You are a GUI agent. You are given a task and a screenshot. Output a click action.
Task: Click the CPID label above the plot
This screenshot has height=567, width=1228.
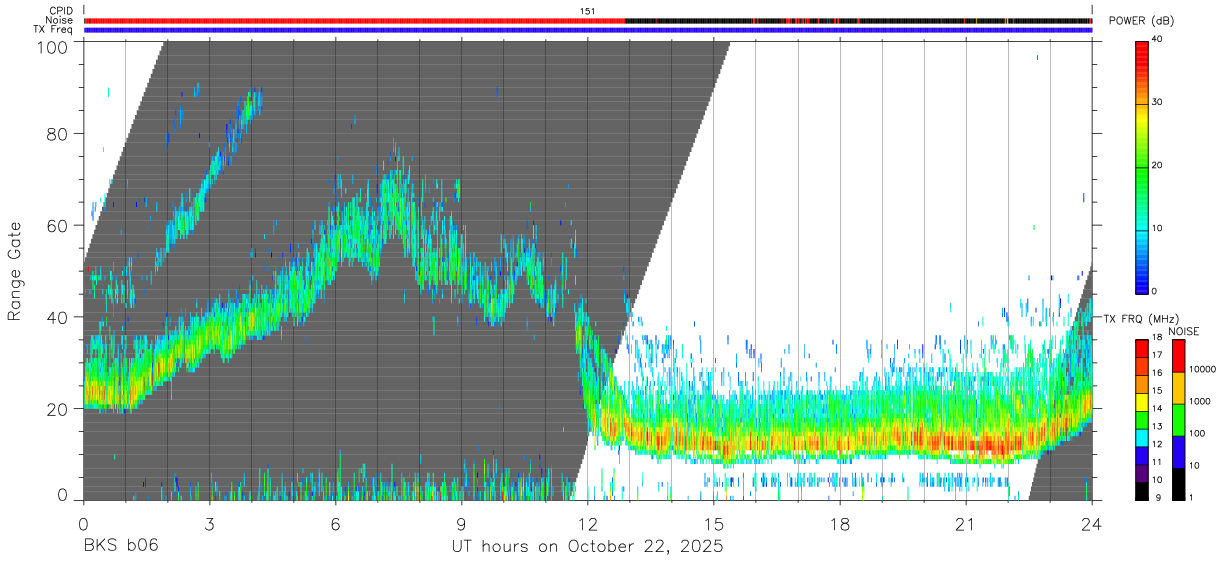(x=60, y=11)
